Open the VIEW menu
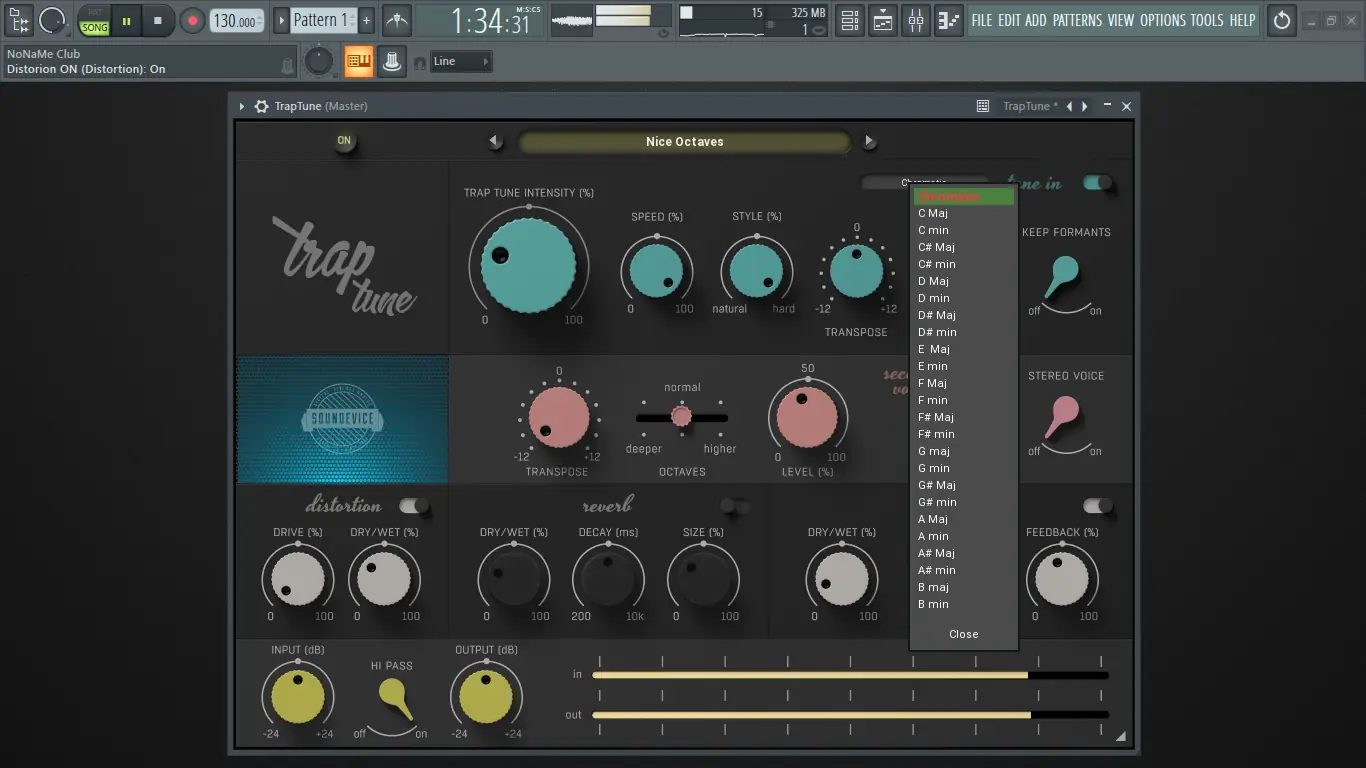 (x=1121, y=20)
